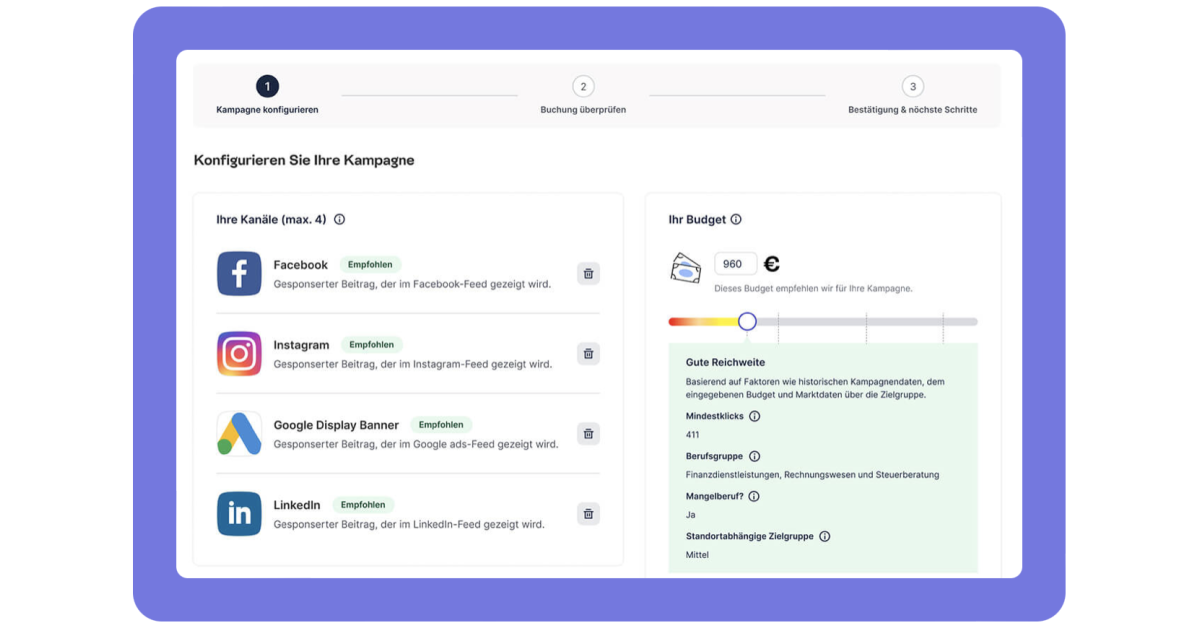Click the LinkedIn logo icon

pyautogui.click(x=239, y=514)
